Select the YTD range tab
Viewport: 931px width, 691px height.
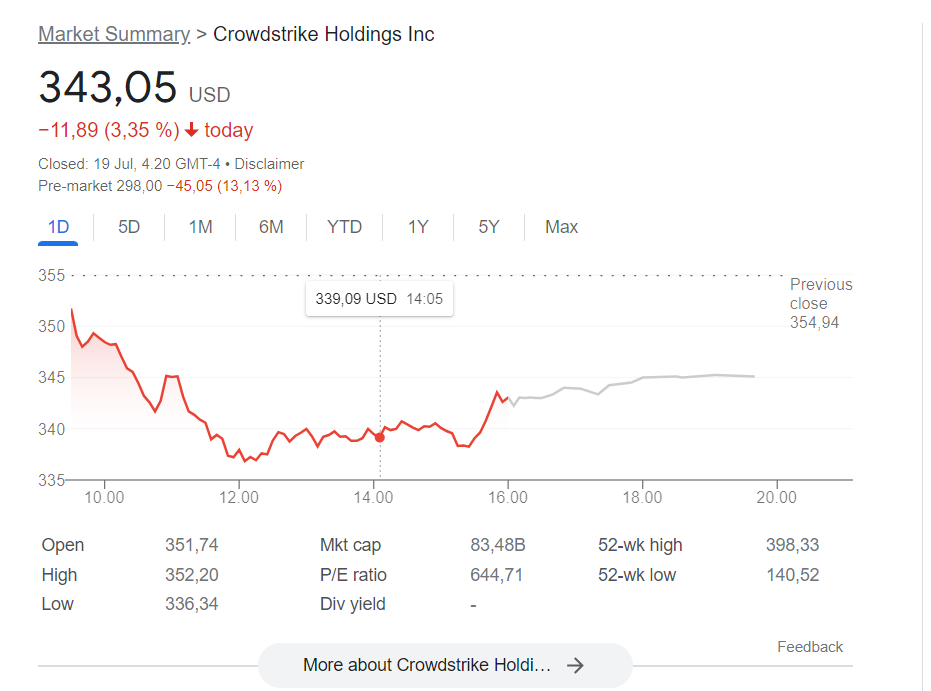(344, 227)
